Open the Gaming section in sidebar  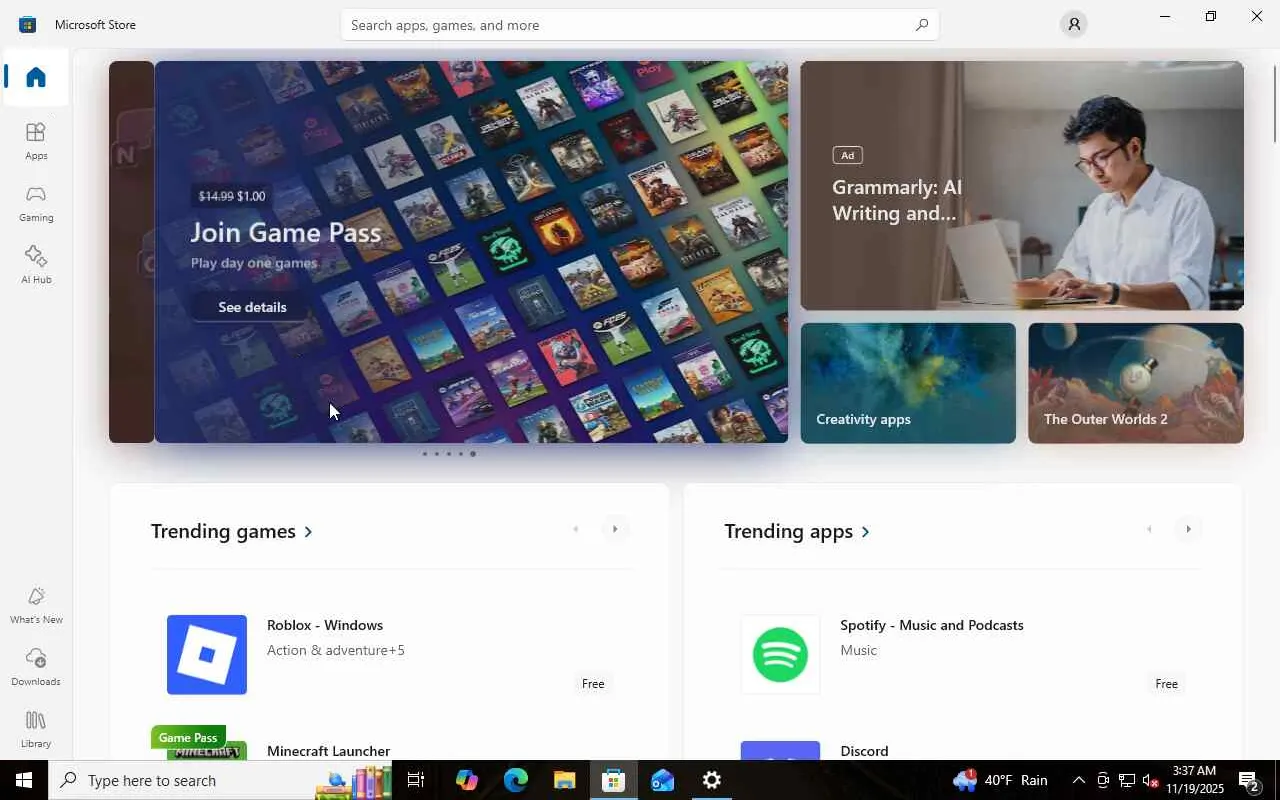pyautogui.click(x=36, y=203)
